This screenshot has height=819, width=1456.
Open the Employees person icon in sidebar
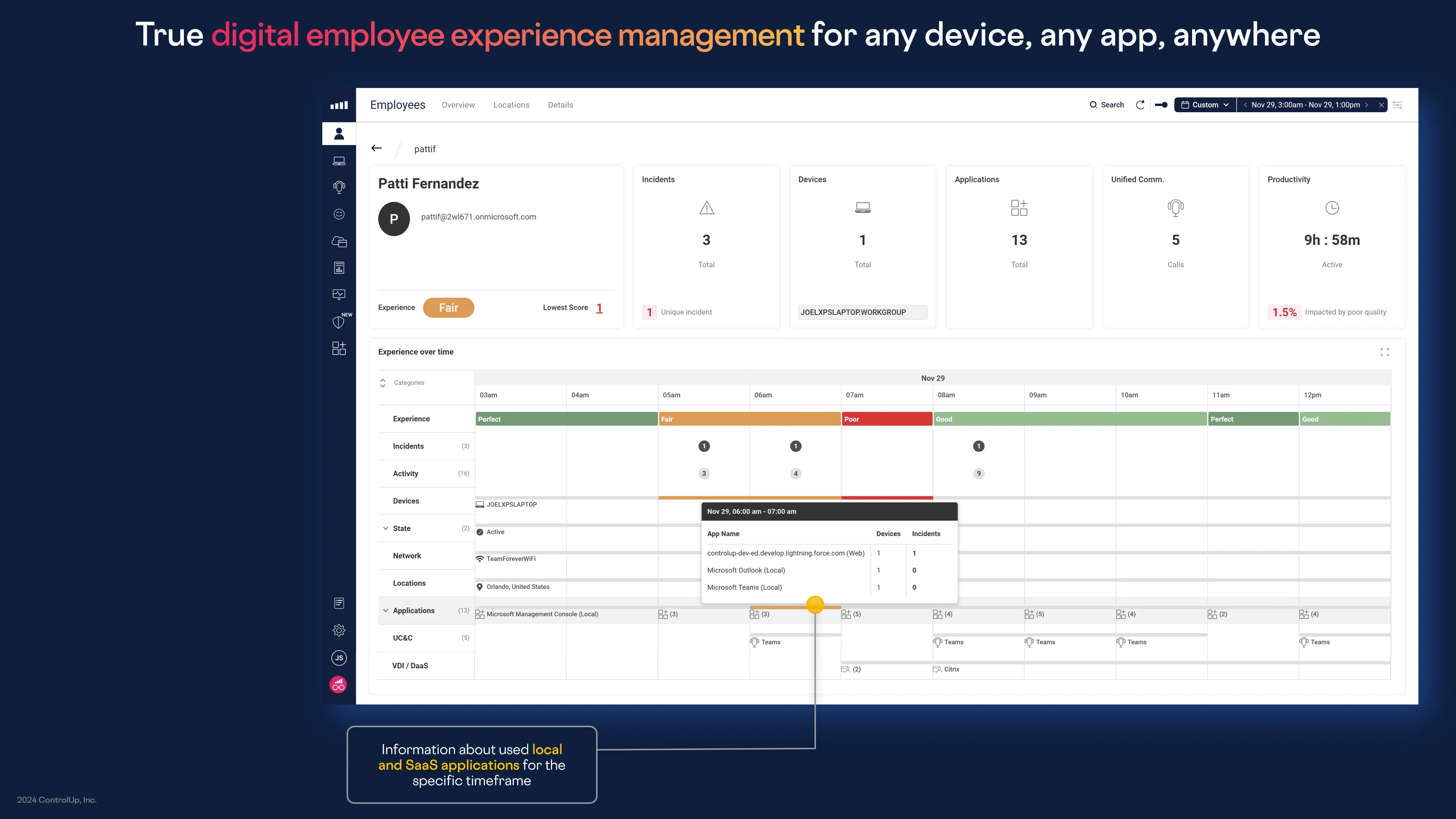click(339, 133)
